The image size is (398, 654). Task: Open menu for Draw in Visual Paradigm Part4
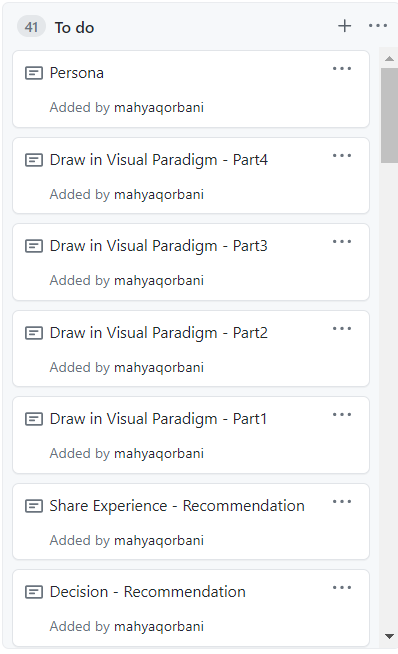[x=342, y=156]
